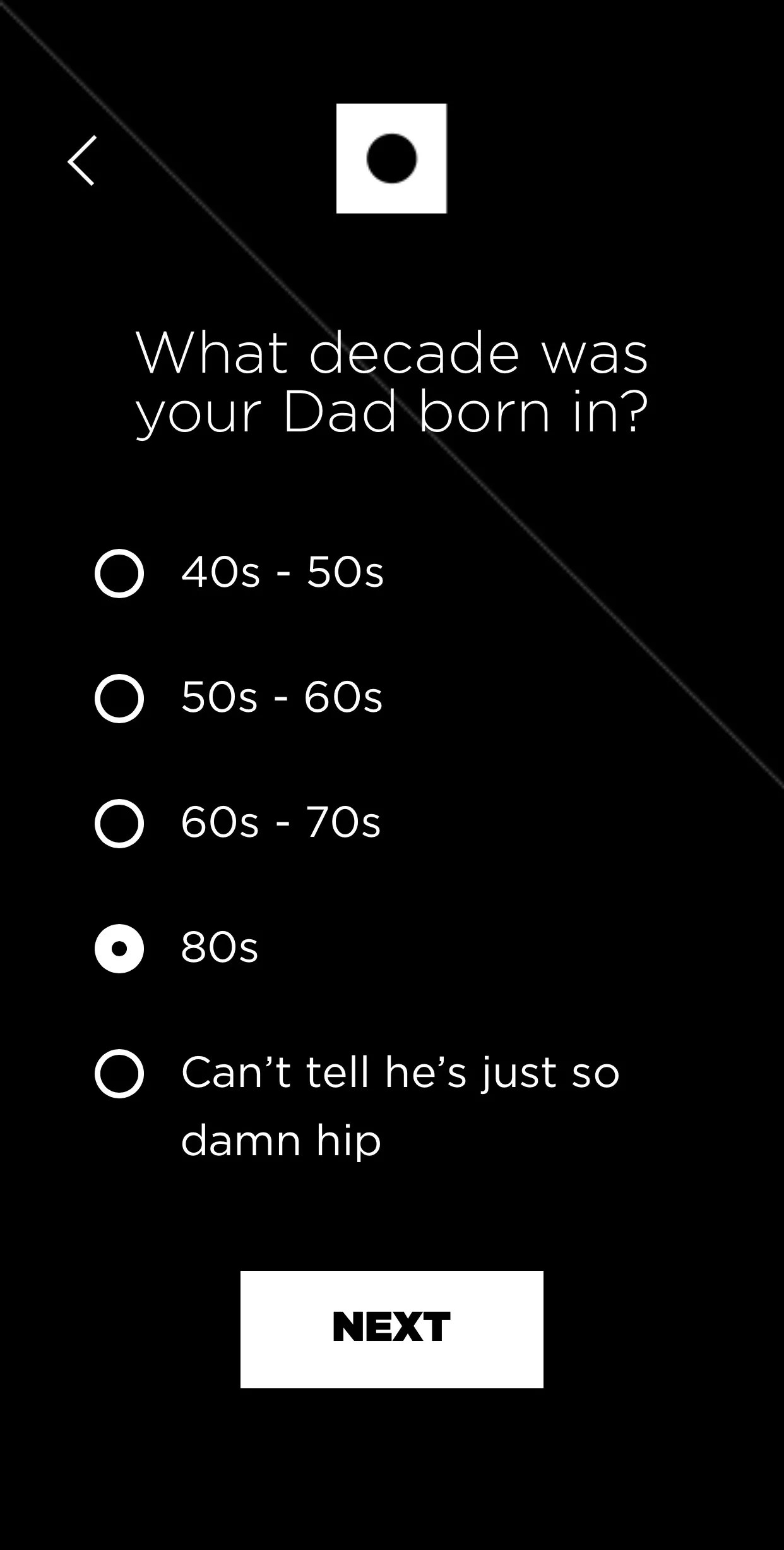Screen dimensions: 784x1550
Task: Tap the "60s - 70s" option text
Action: [x=281, y=822]
